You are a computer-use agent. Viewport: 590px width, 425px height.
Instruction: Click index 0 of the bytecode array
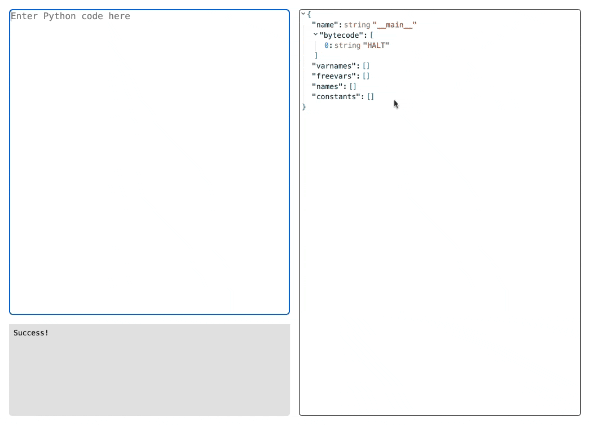(327, 46)
